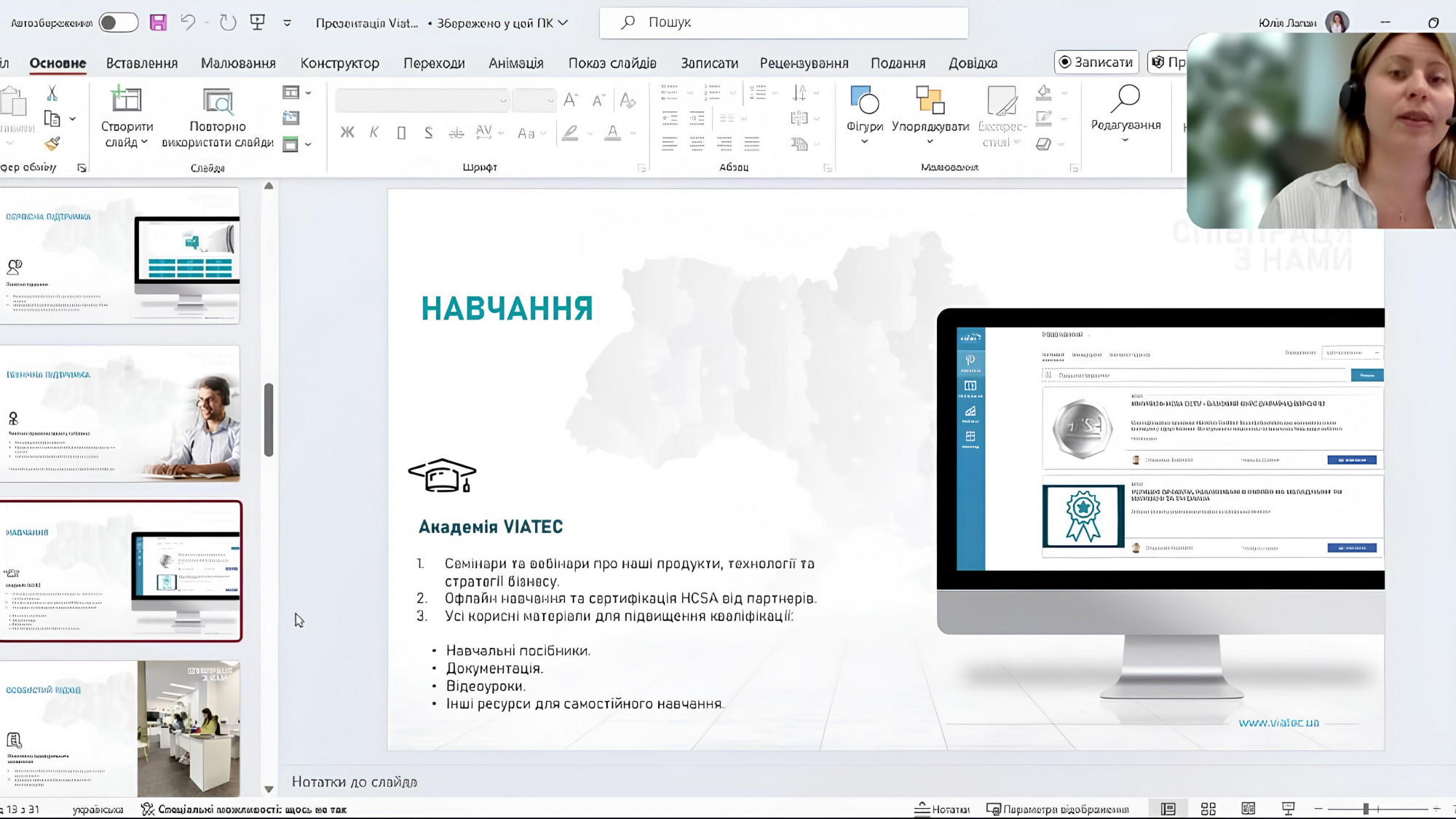Open the Конструктор tab
This screenshot has height=819, width=1456.
[x=340, y=63]
